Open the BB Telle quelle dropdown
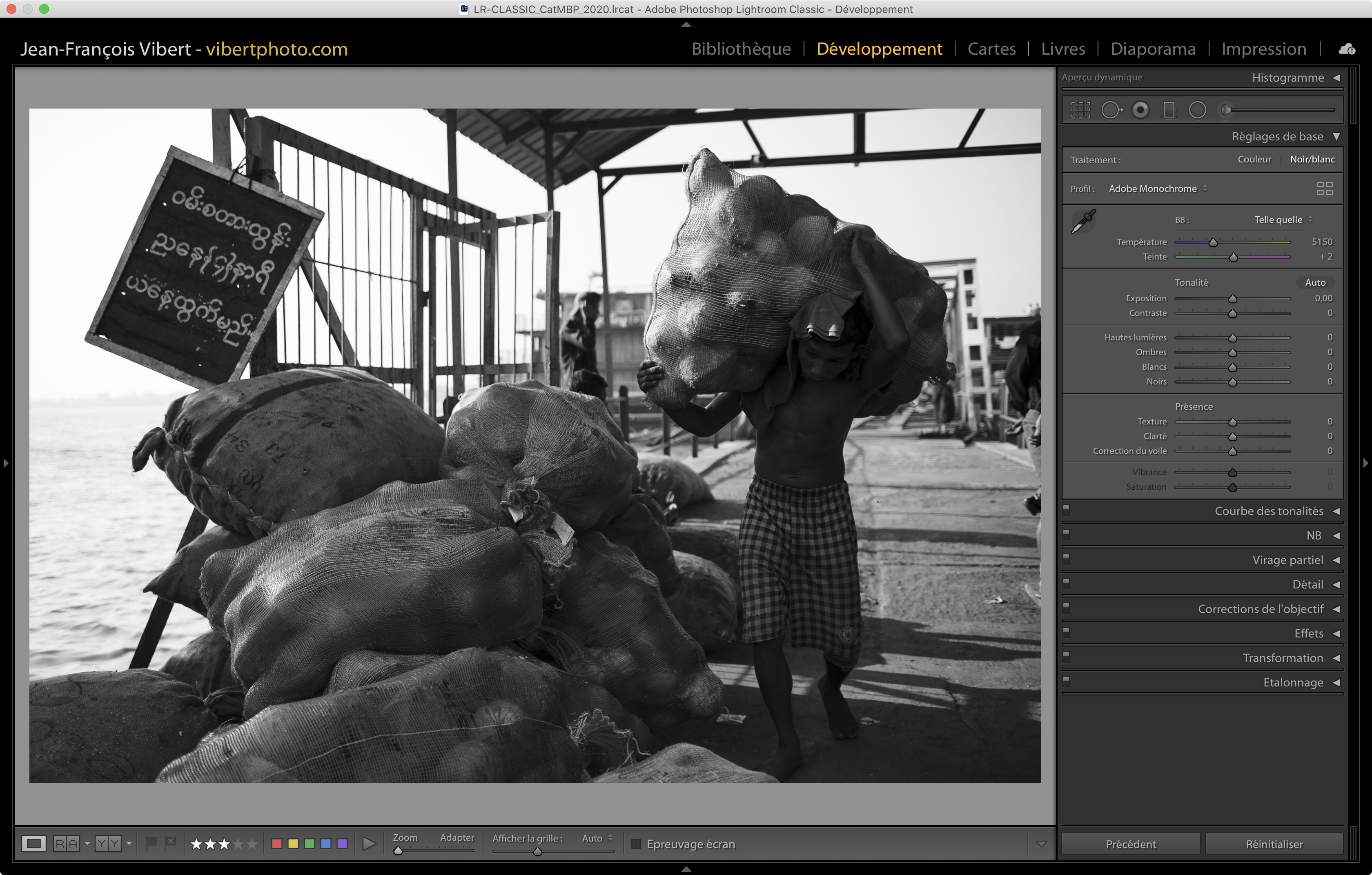The height and width of the screenshot is (875, 1372). pyautogui.click(x=1283, y=220)
